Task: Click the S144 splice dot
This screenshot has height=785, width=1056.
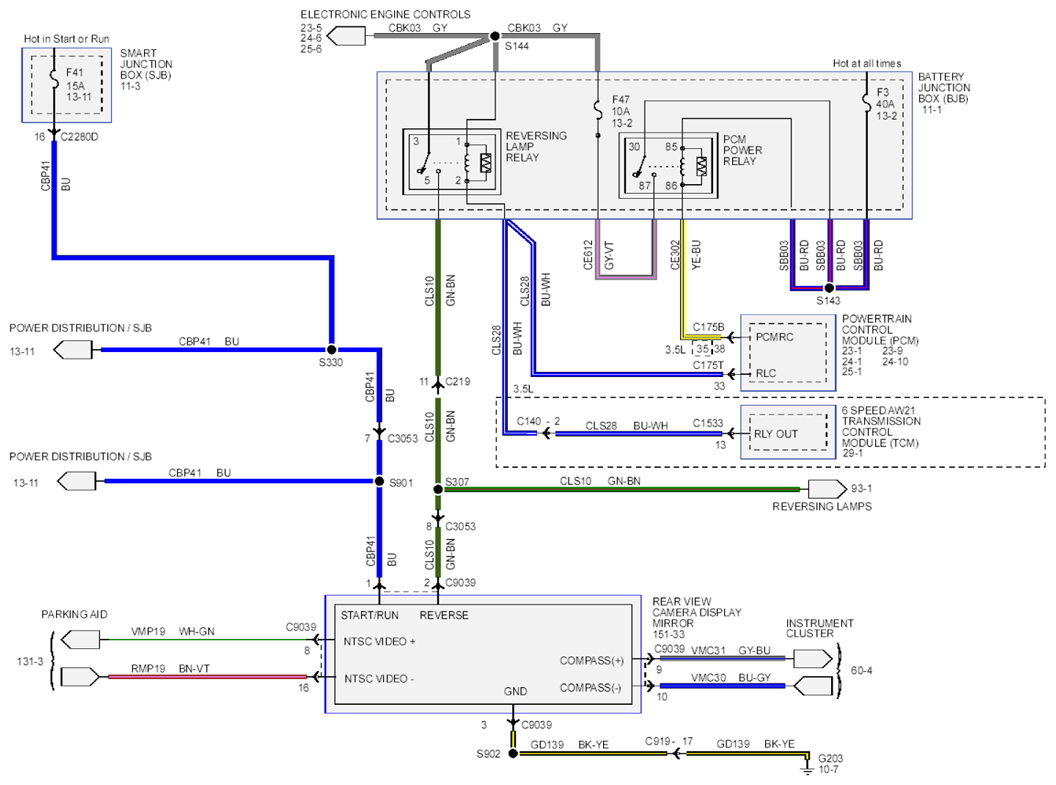Action: click(x=495, y=36)
